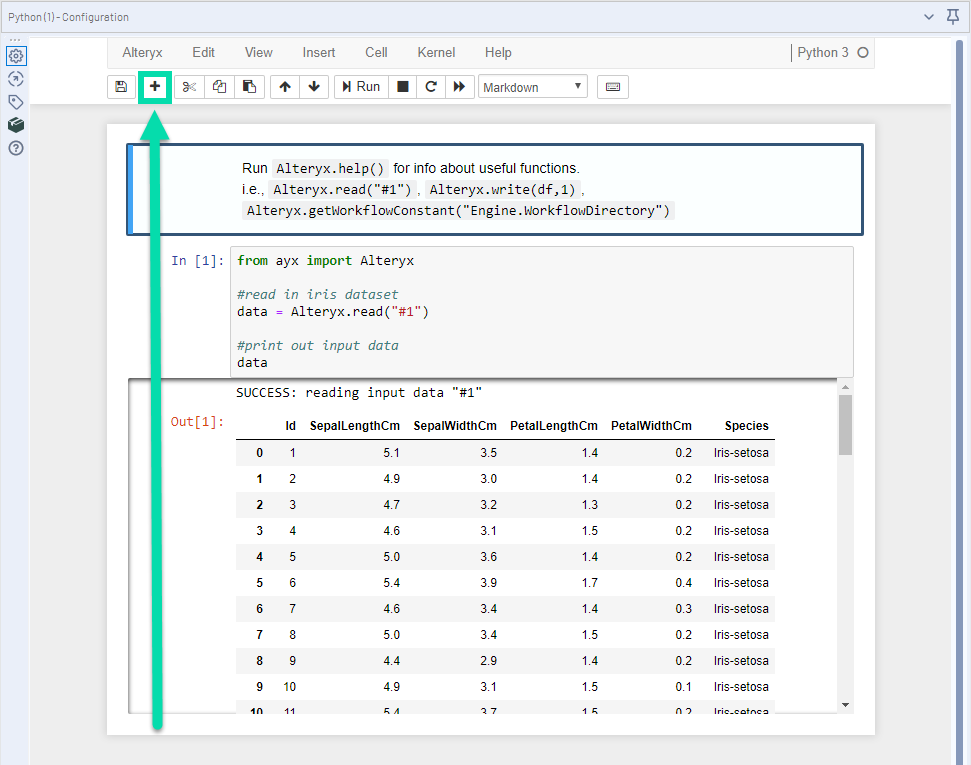The width and height of the screenshot is (971, 765).
Task: Click Iris-setosa in row index 0
Action: coord(741,453)
